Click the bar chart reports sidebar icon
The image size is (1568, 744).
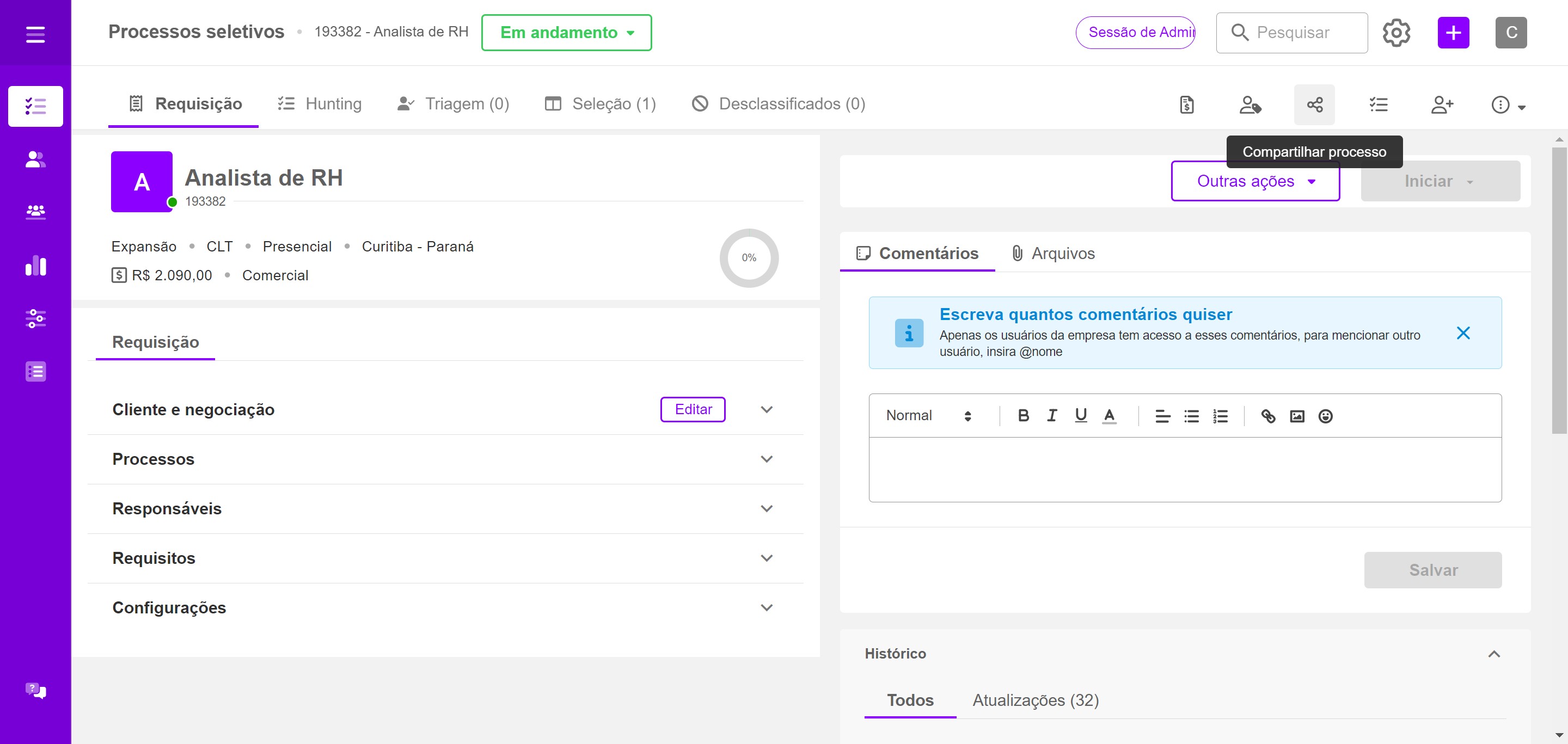coord(35,266)
